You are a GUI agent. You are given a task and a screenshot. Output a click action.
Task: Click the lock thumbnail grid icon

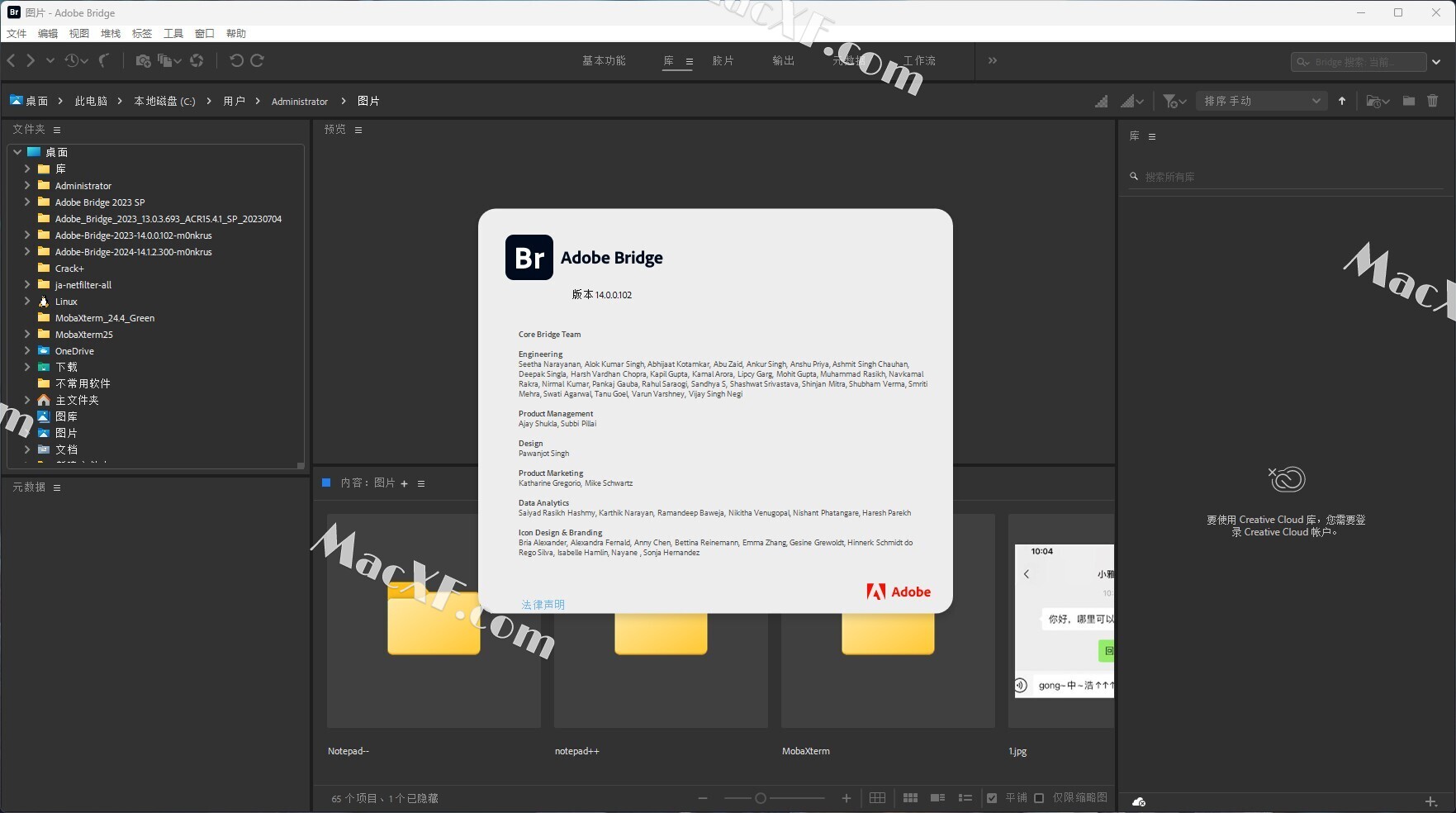[x=877, y=798]
